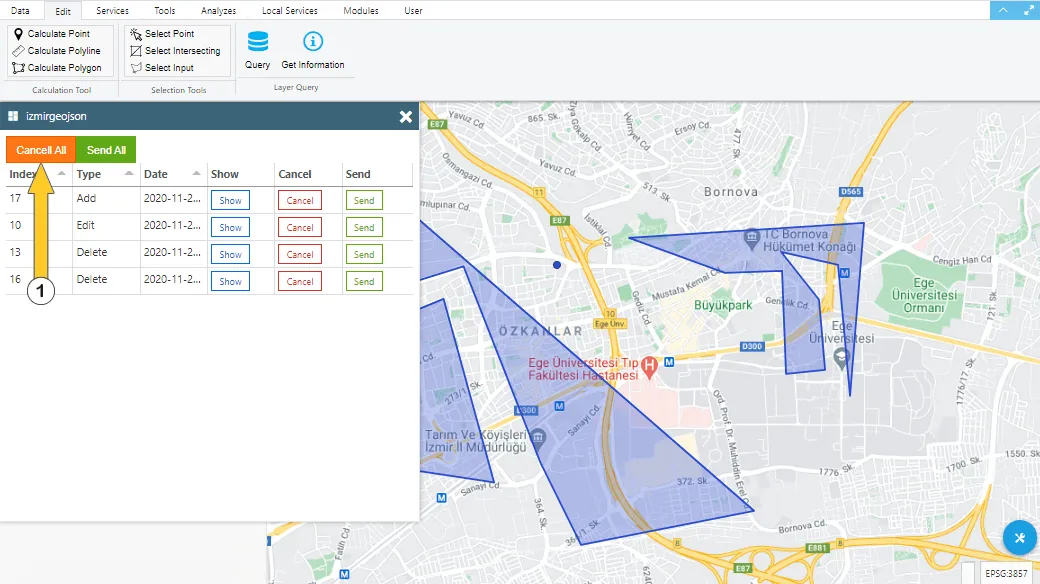This screenshot has width=1040, height=584.
Task: Open the Query layer tool
Action: point(257,50)
